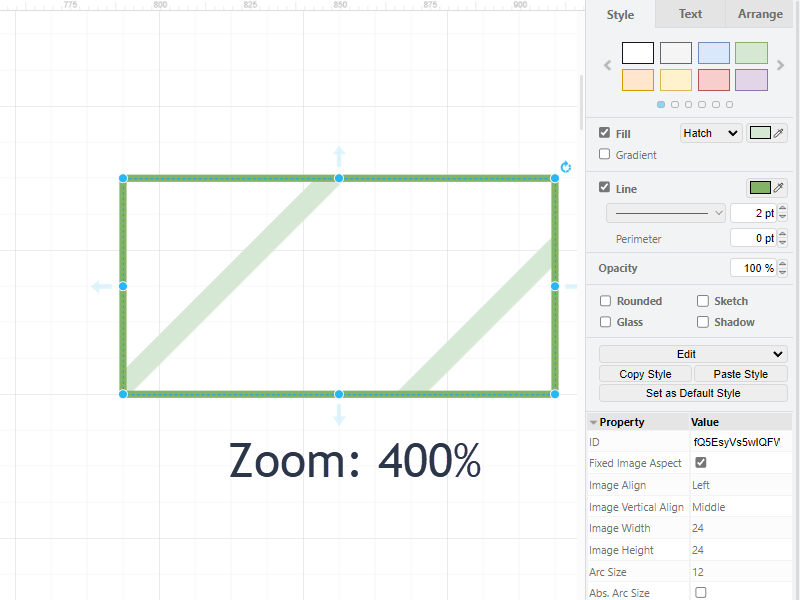The height and width of the screenshot is (600, 800).
Task: Click the canvas vertical scrollbar
Action: (581, 102)
